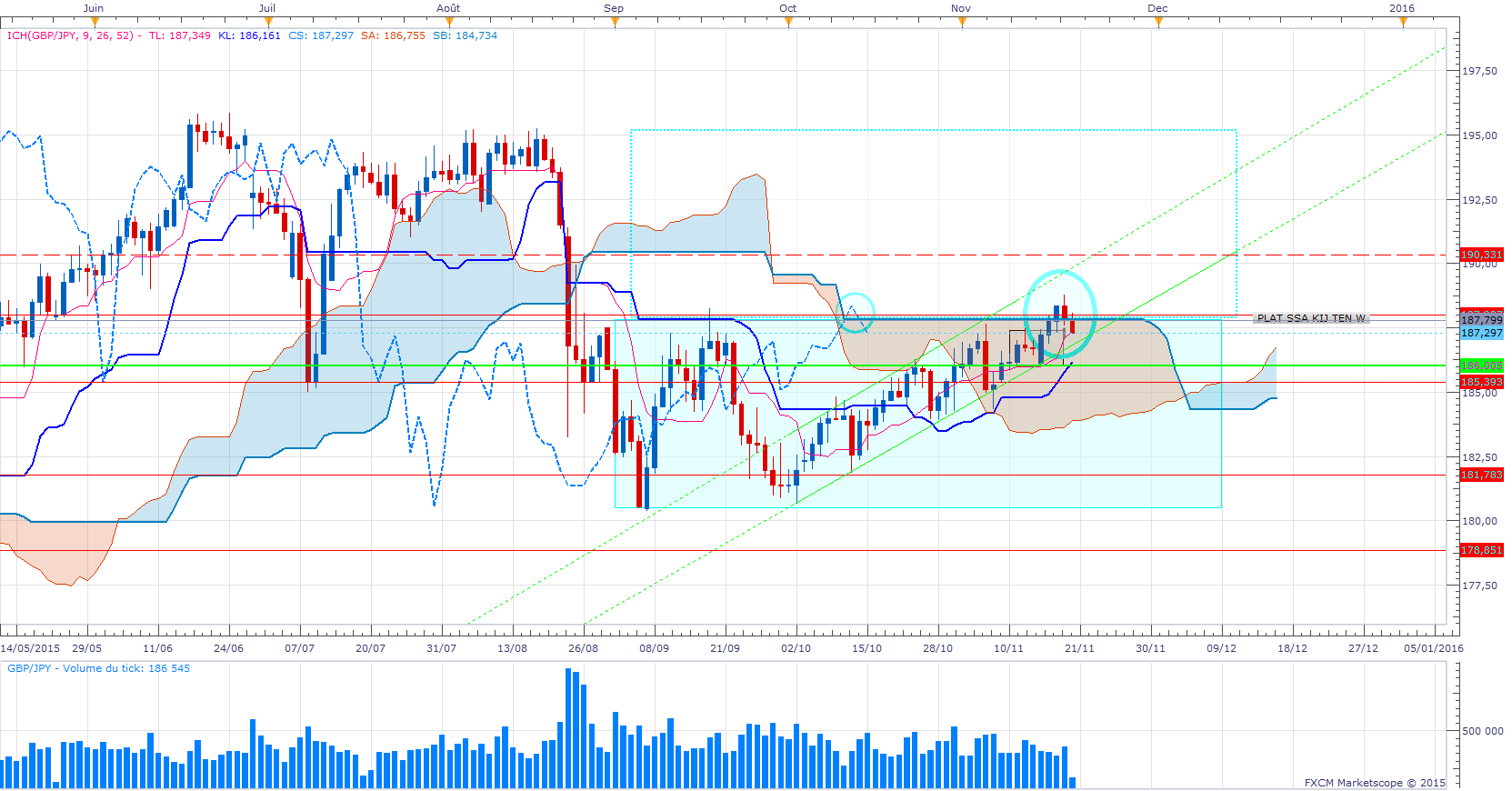1512x791 pixels.
Task: Click the 14/05/2015 date axis label
Action: [30, 648]
